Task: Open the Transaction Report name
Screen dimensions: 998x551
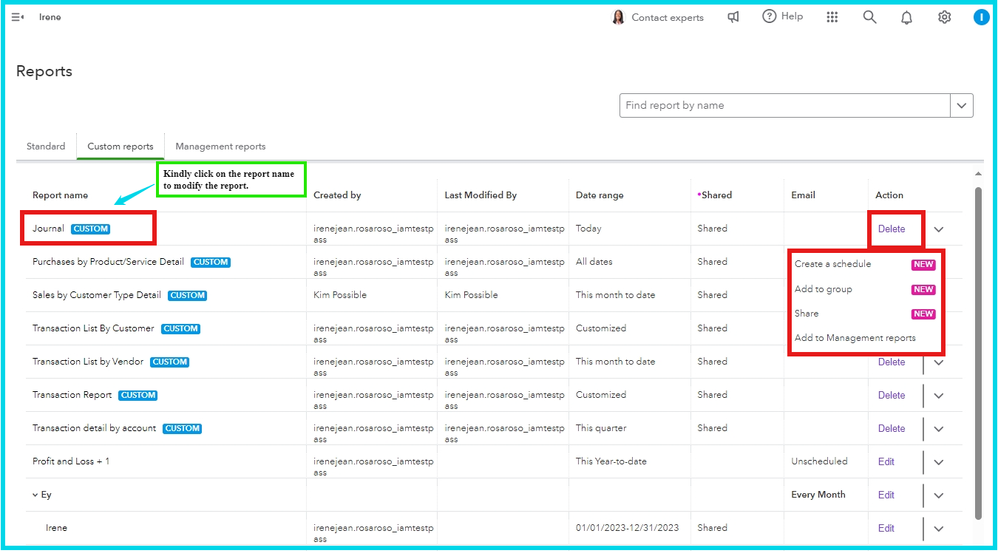Action: pos(72,394)
